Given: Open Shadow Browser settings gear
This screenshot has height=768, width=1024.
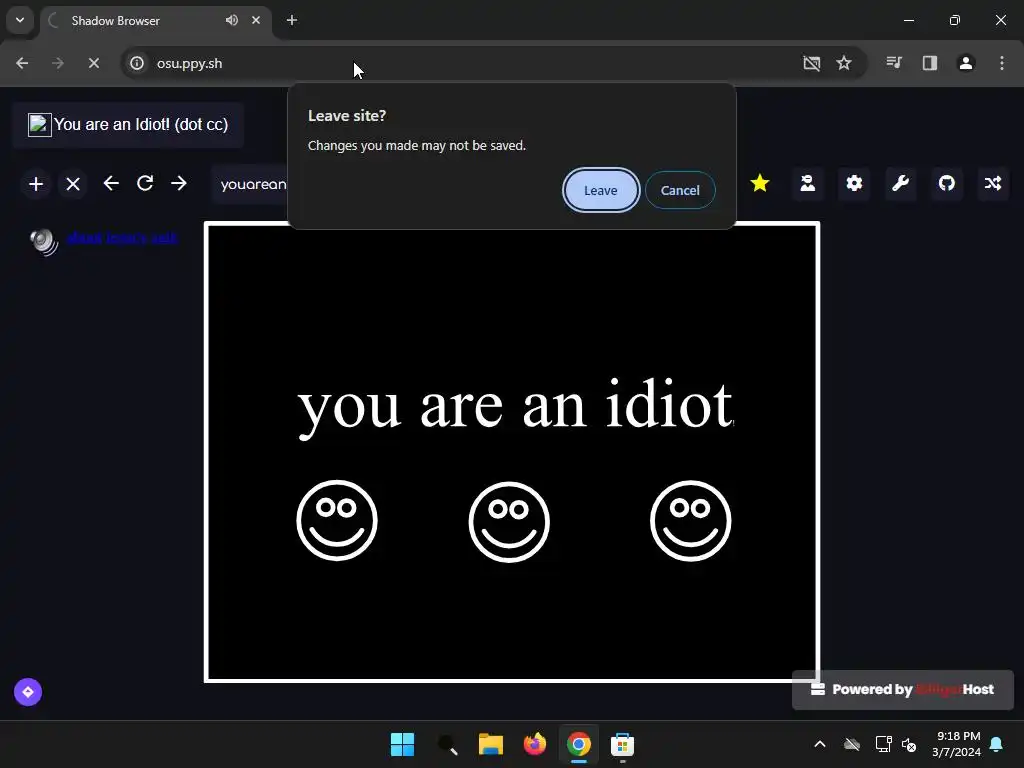Looking at the screenshot, I should (x=854, y=184).
